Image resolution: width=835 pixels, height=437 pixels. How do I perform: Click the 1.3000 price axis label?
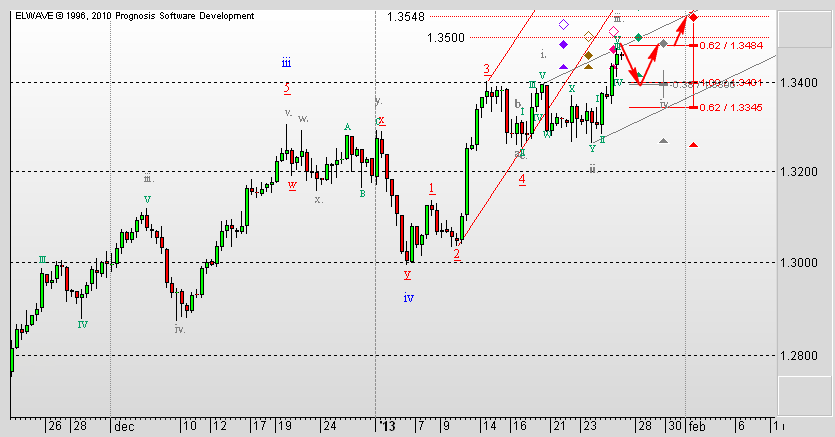point(808,263)
